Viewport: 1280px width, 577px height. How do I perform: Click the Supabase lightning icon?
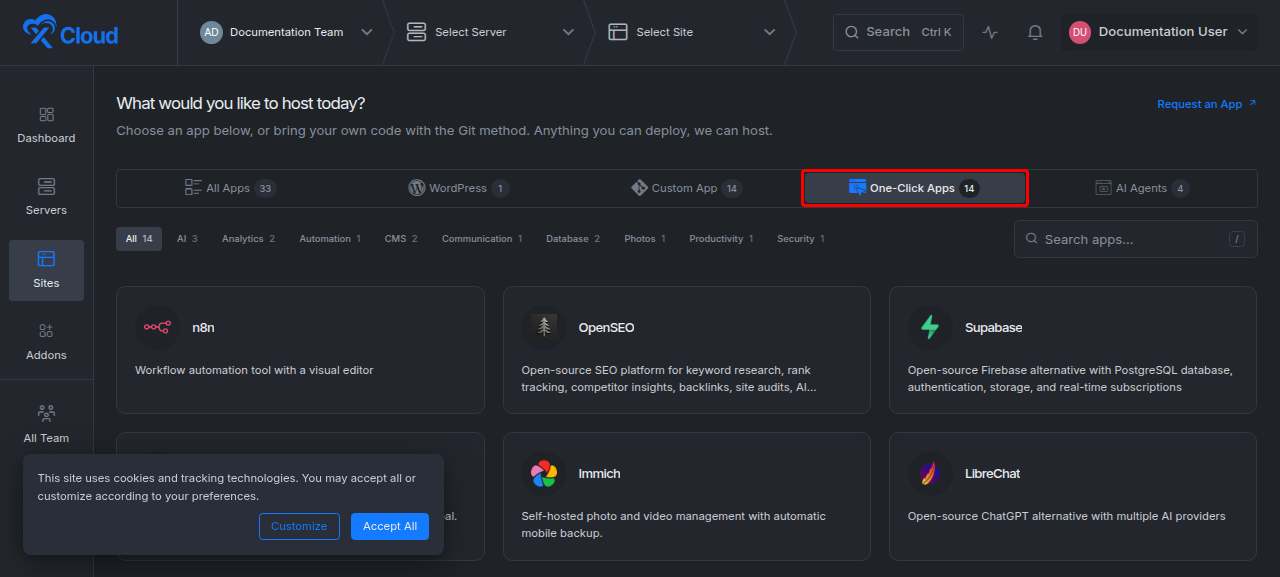(930, 327)
